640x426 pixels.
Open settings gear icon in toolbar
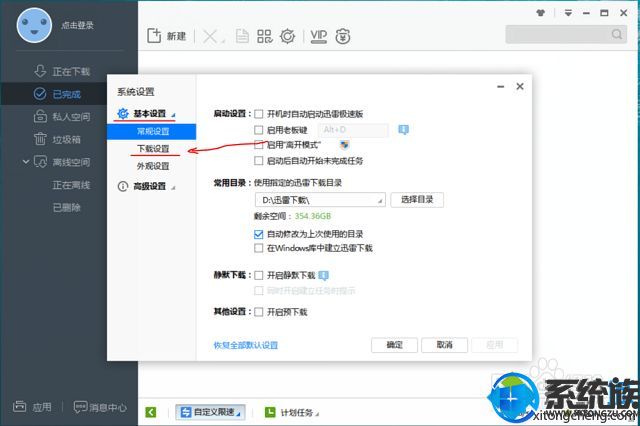click(x=287, y=36)
